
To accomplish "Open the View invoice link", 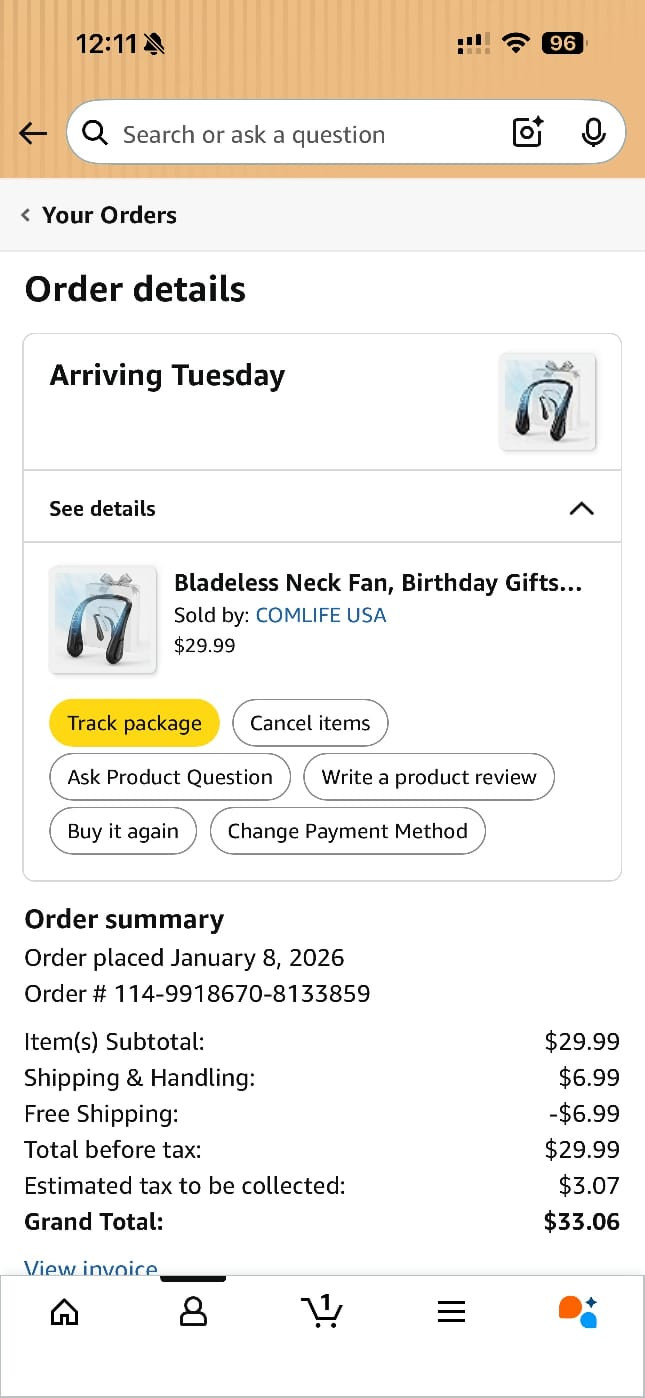I will pos(91,1268).
